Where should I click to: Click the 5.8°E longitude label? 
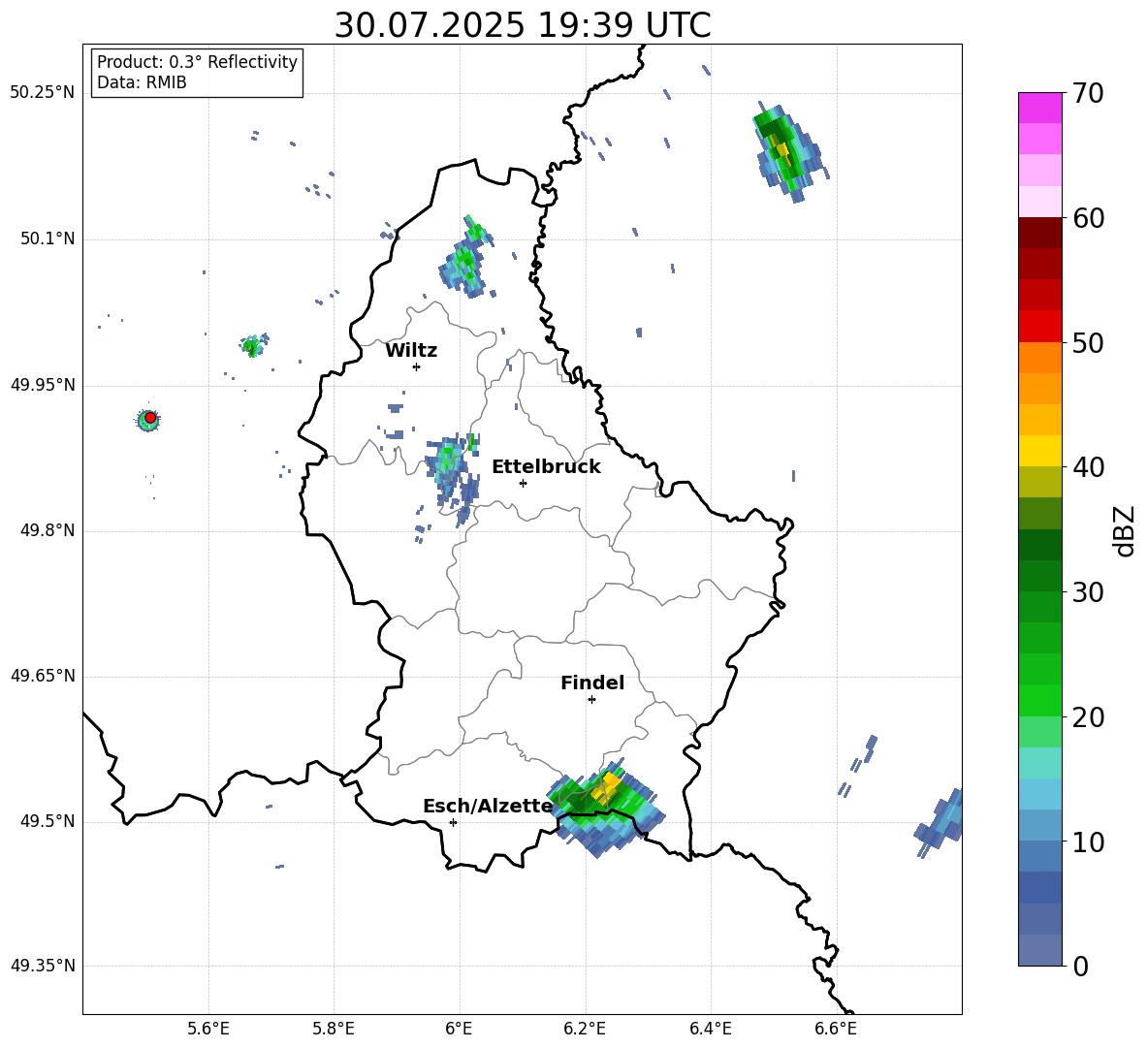[x=334, y=1029]
